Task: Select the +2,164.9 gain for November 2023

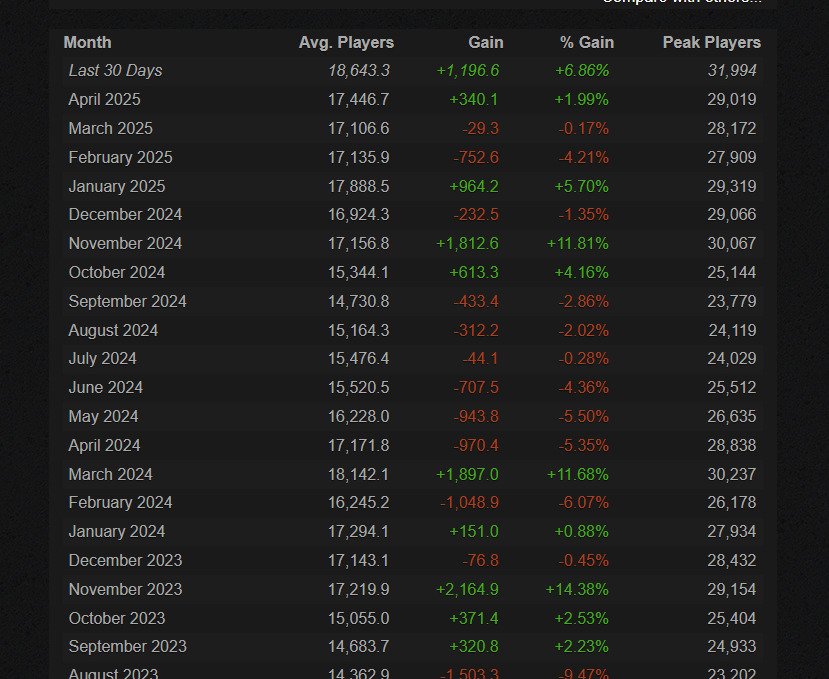Action: (x=467, y=589)
